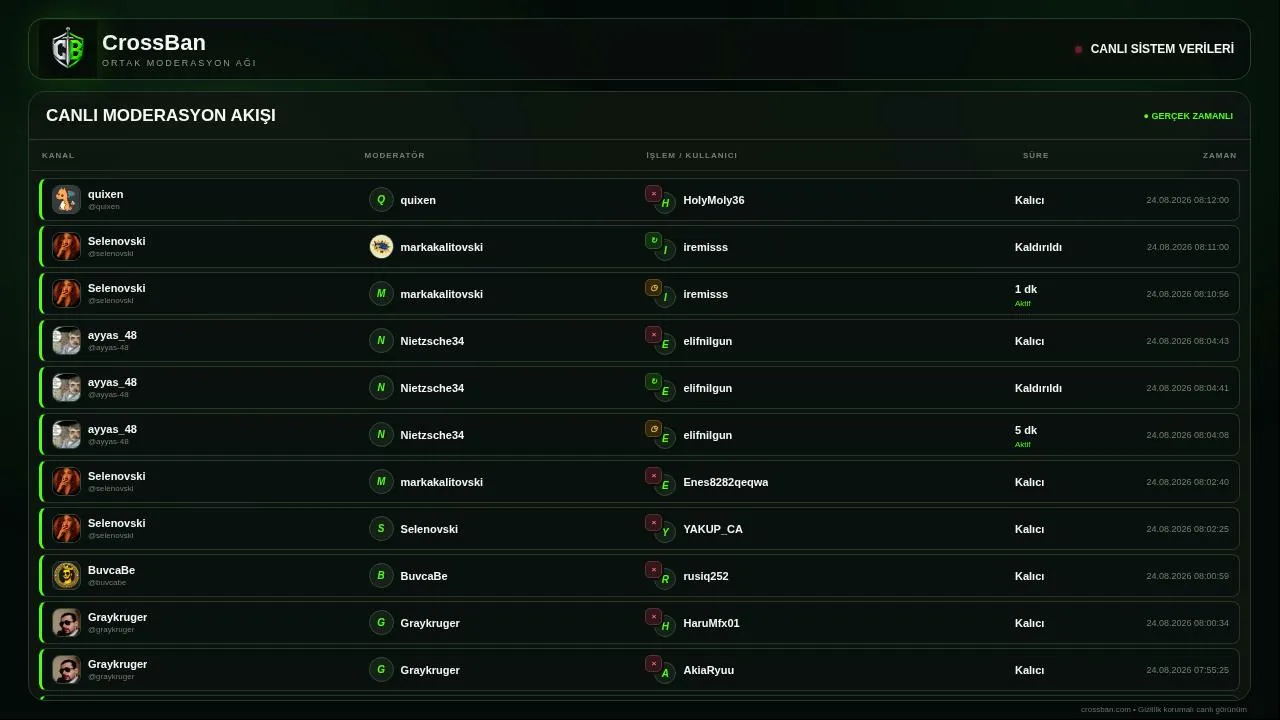Click the red ban icon beside YAKUP_CA

tap(653, 523)
